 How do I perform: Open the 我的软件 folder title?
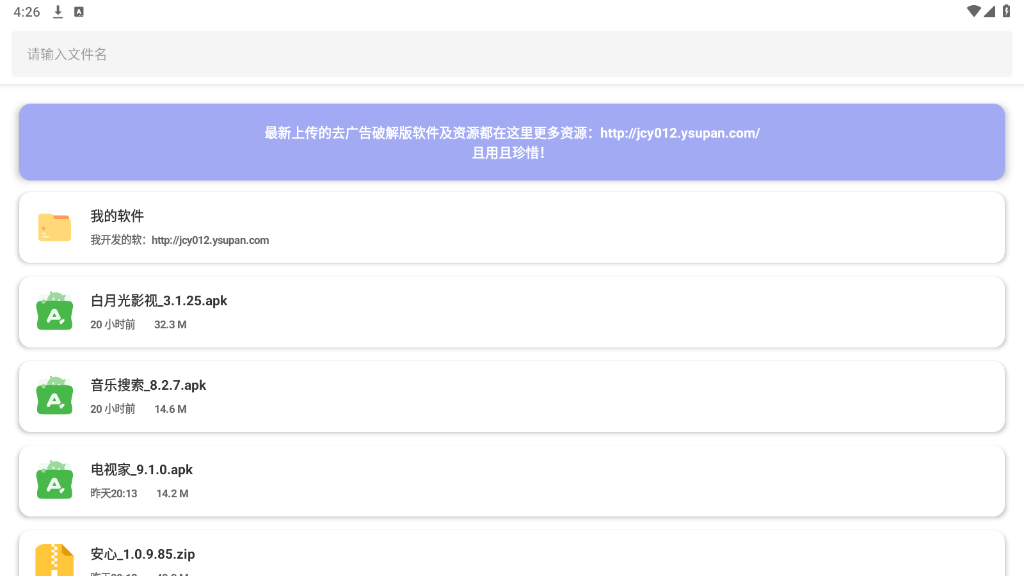pos(117,216)
